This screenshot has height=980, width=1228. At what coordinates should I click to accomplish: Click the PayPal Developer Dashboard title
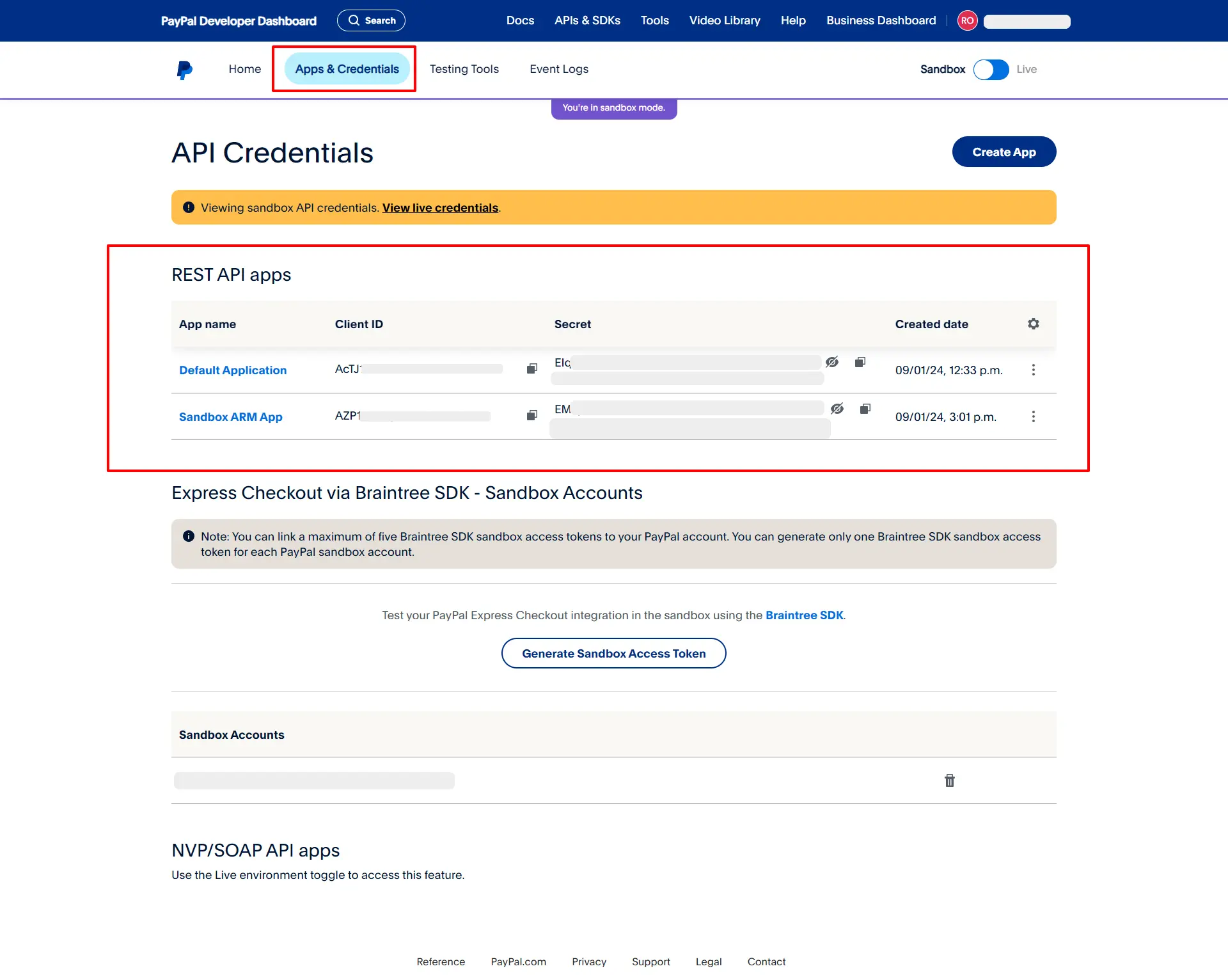tap(239, 21)
